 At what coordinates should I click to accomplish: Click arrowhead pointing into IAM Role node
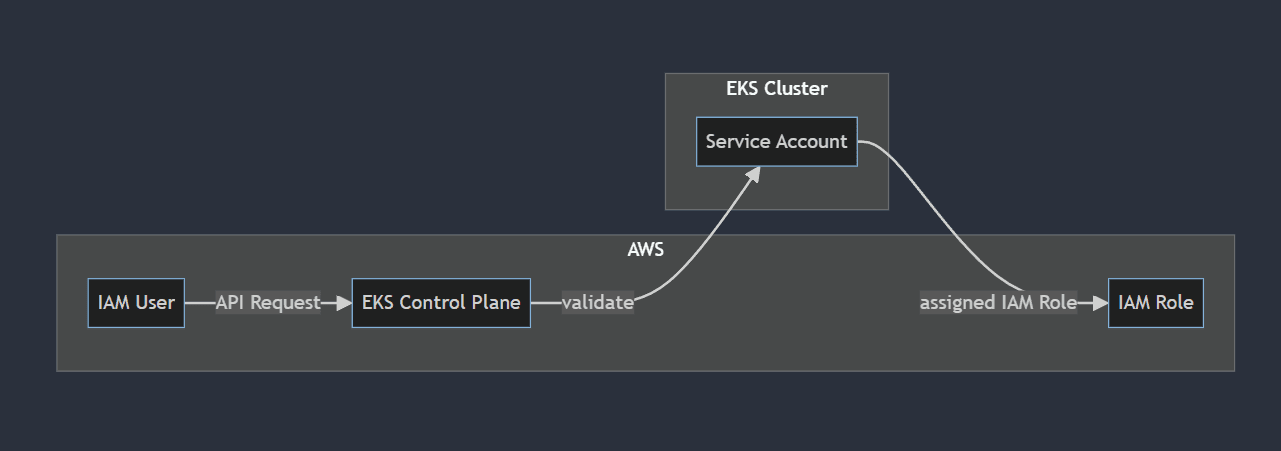click(x=1100, y=302)
